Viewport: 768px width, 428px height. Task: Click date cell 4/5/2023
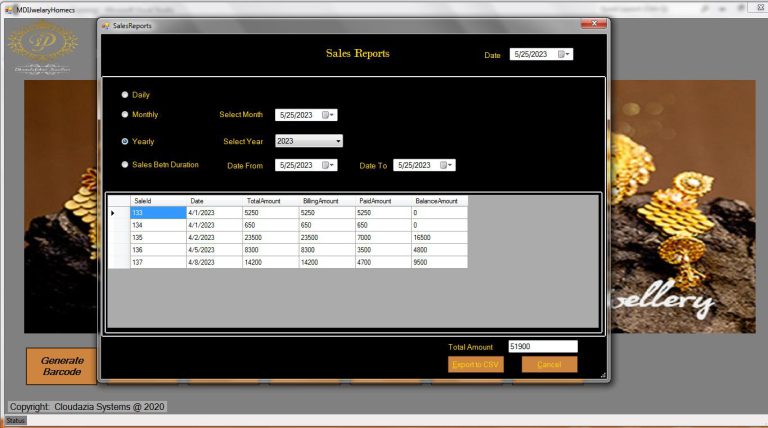(x=214, y=250)
